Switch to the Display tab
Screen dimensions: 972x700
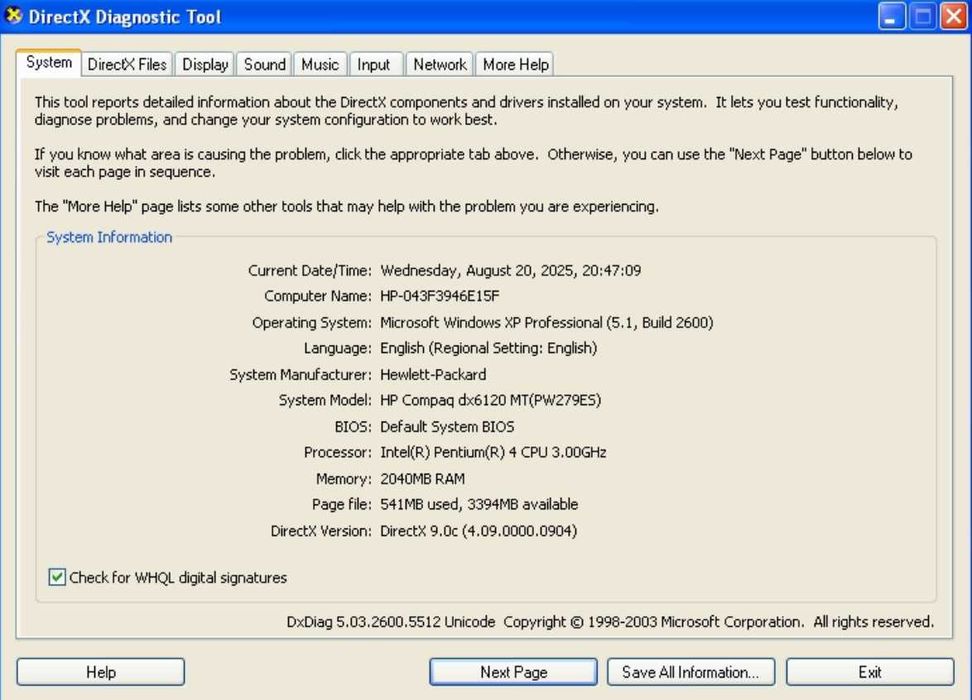(x=205, y=64)
